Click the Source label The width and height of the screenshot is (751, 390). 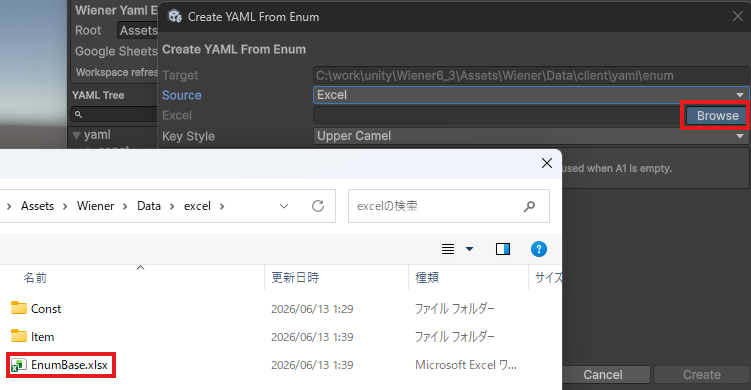pos(182,95)
